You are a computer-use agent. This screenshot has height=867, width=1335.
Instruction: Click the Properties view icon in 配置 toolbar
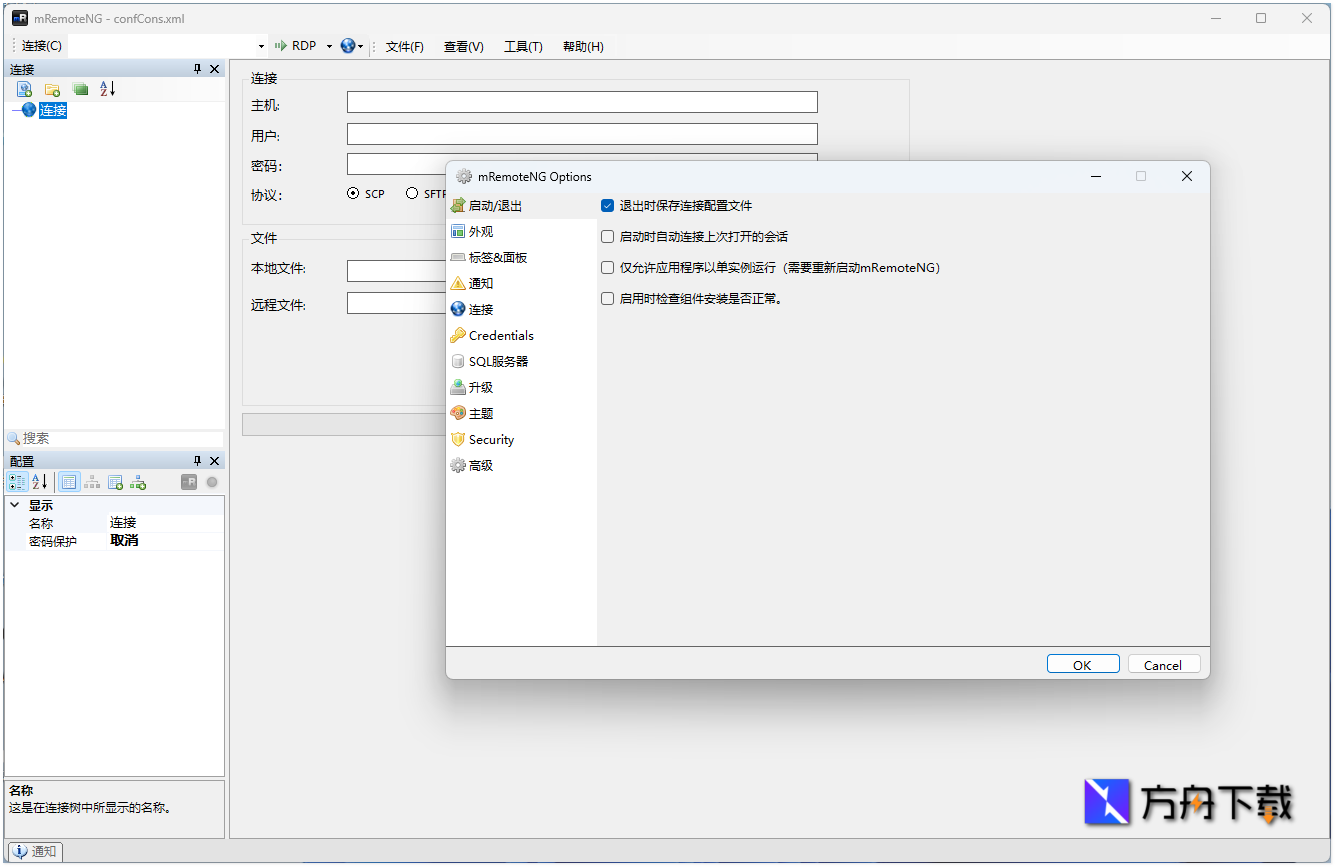point(69,482)
